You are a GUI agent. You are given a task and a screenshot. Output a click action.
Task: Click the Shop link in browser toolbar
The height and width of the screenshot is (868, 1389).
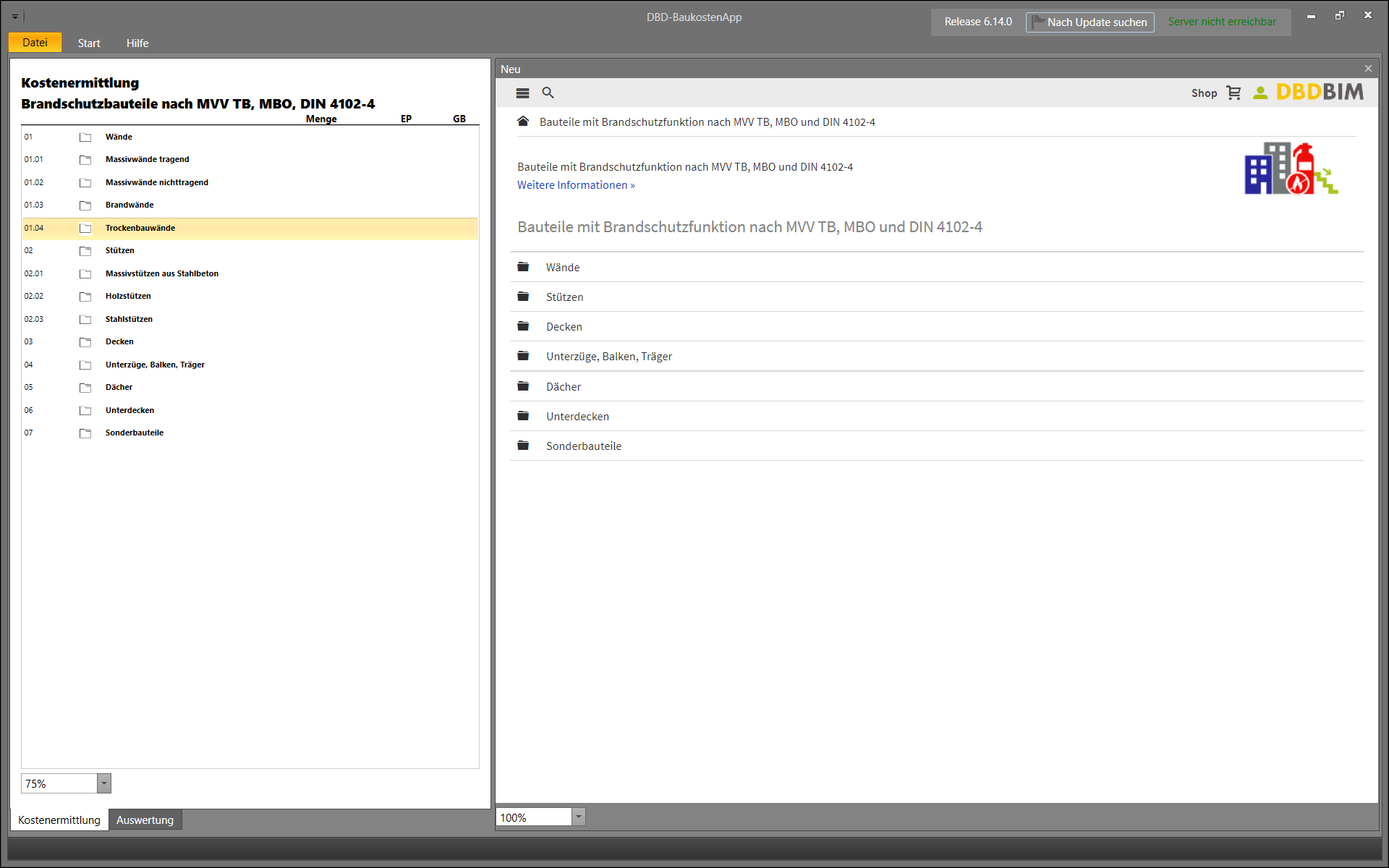tap(1204, 93)
